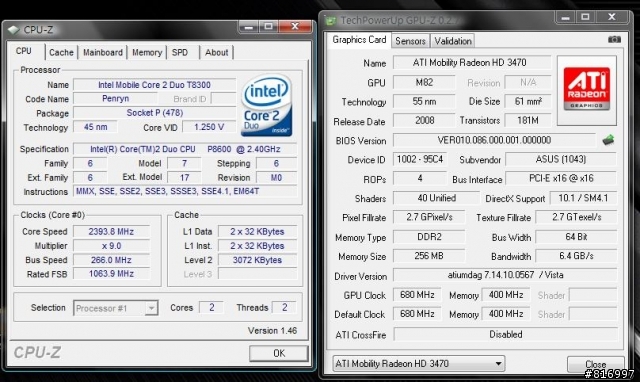
Task: Open the About tab in CPU-Z
Action: (x=217, y=52)
